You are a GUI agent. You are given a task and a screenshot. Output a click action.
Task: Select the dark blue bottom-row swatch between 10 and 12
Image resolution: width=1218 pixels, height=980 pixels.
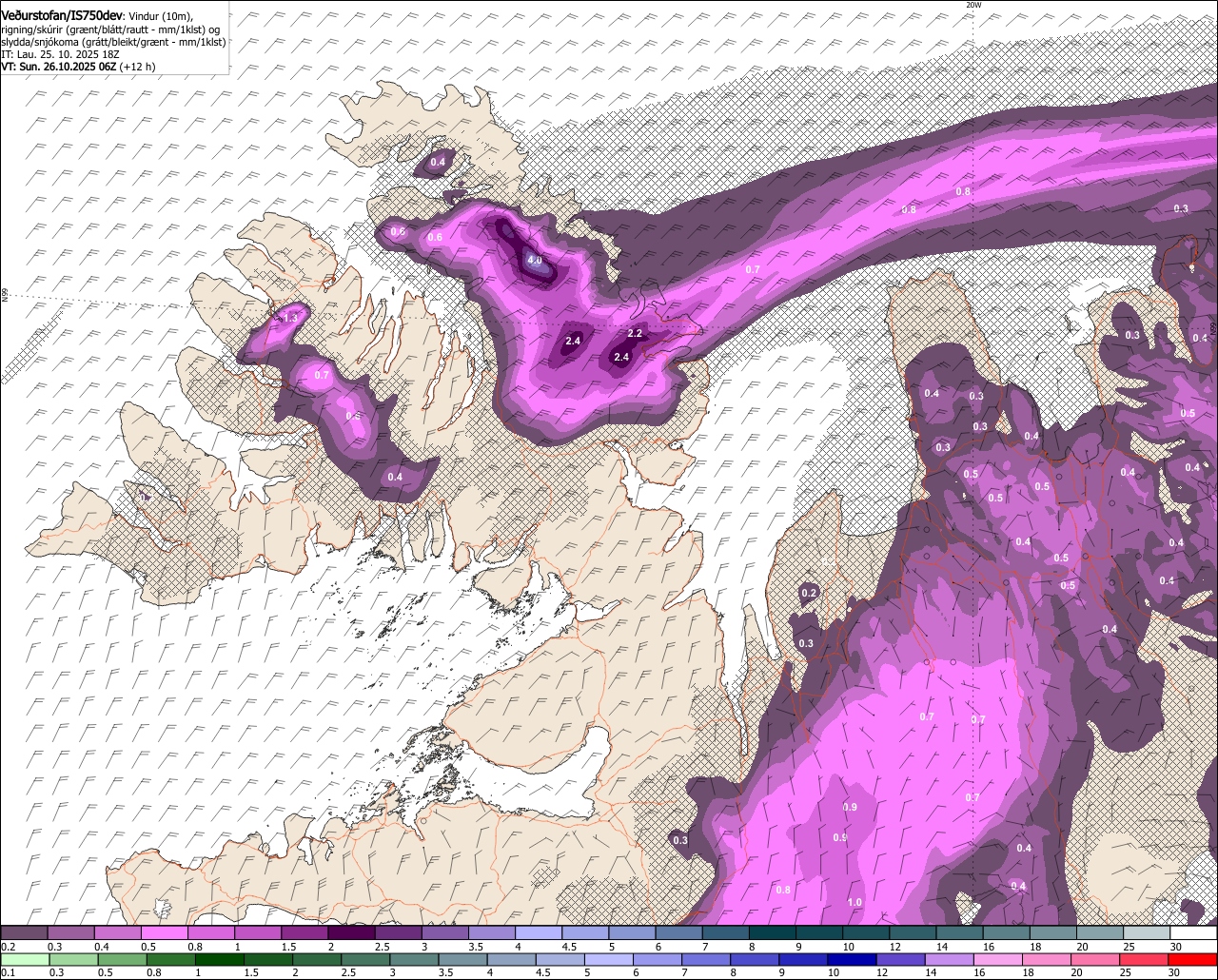click(852, 959)
